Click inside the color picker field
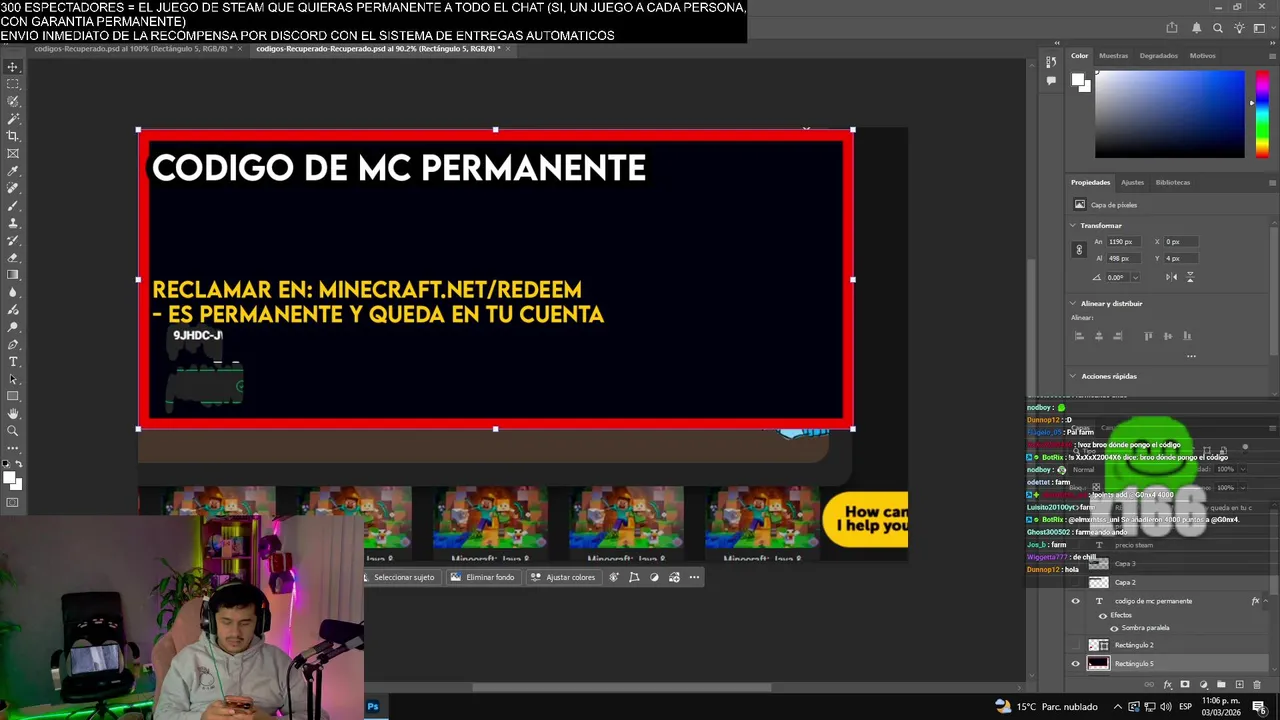The height and width of the screenshot is (720, 1280). pyautogui.click(x=1170, y=114)
